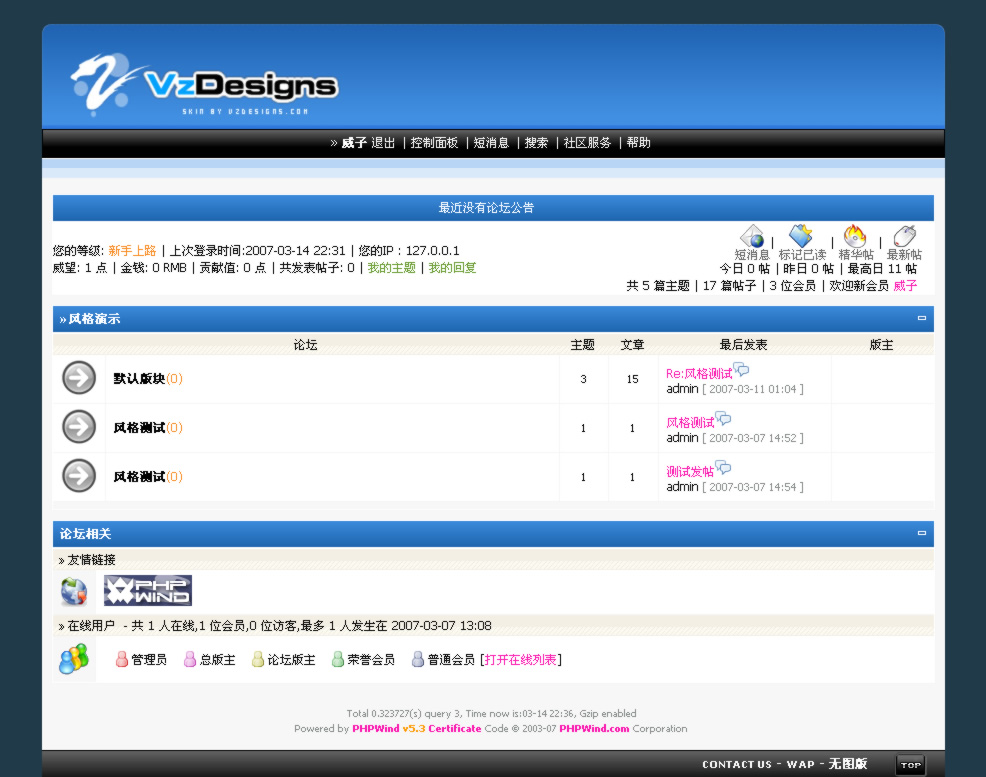Click admin in 2007-03-07 14:52 row
Viewport: 986px width, 777px height.
point(682,438)
